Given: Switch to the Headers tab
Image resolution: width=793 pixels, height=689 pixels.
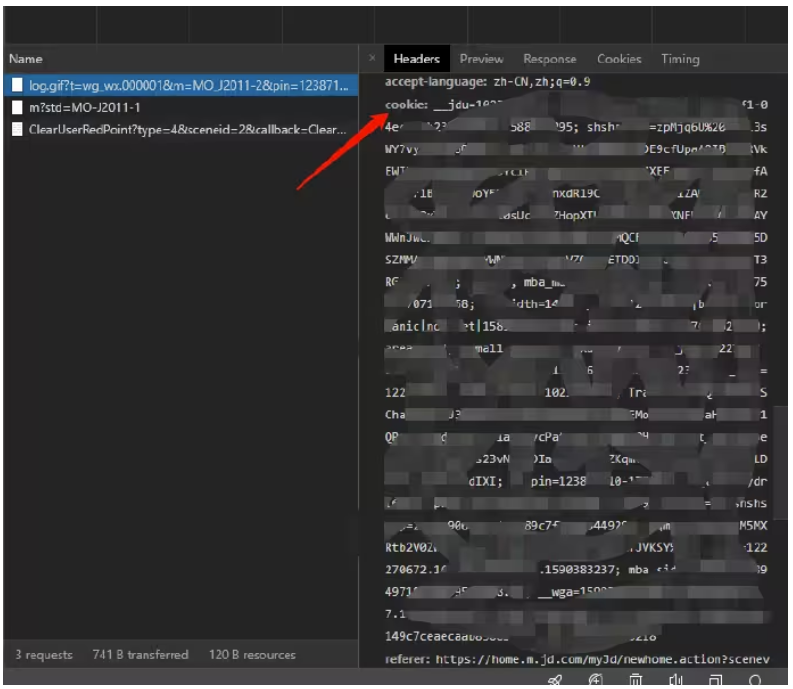Looking at the screenshot, I should (x=416, y=59).
